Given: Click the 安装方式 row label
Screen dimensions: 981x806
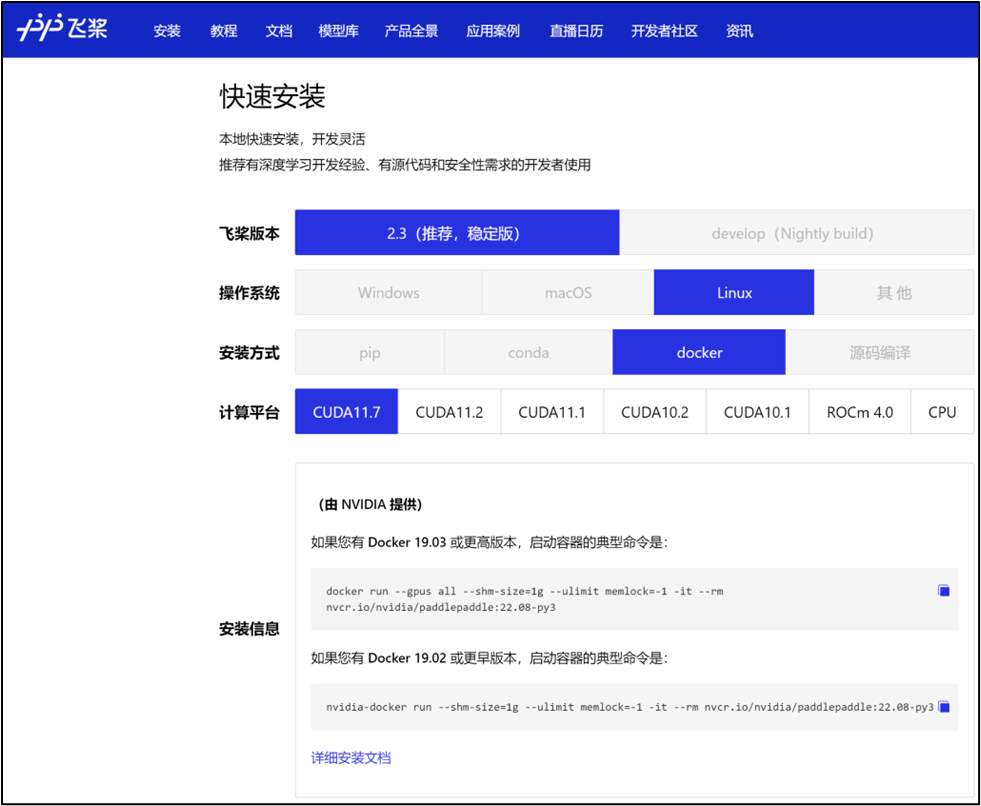Looking at the screenshot, I should click(x=249, y=353).
